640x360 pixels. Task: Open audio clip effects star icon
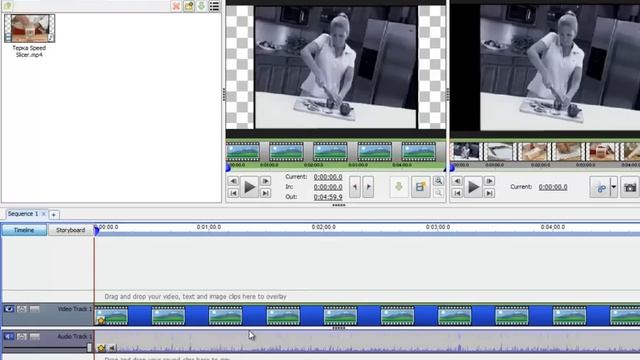101,348
